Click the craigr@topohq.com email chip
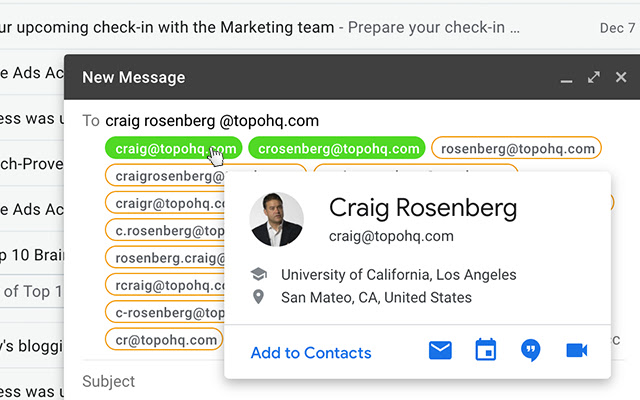 [x=163, y=203]
